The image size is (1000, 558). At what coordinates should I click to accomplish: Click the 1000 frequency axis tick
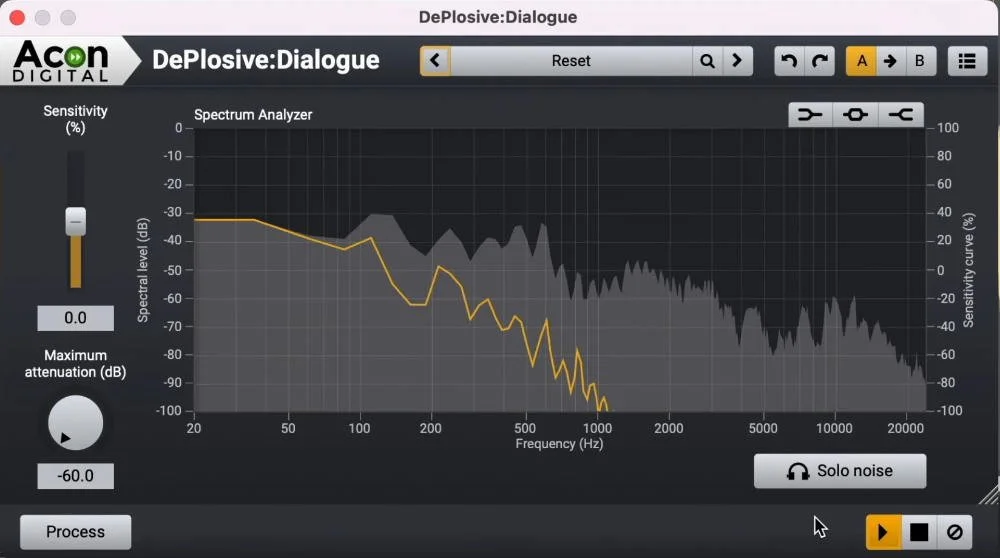(598, 428)
